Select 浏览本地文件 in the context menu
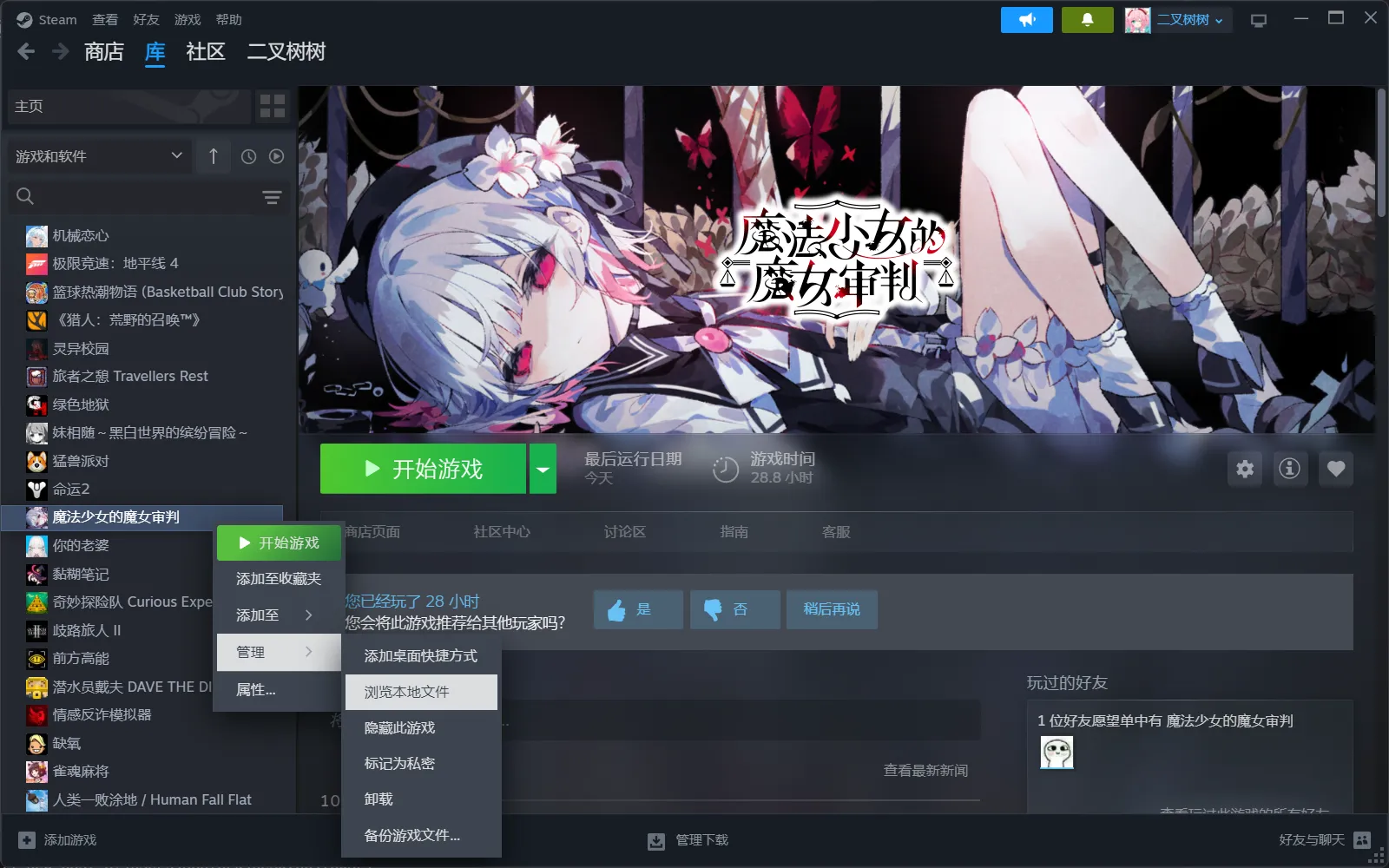 point(421,692)
